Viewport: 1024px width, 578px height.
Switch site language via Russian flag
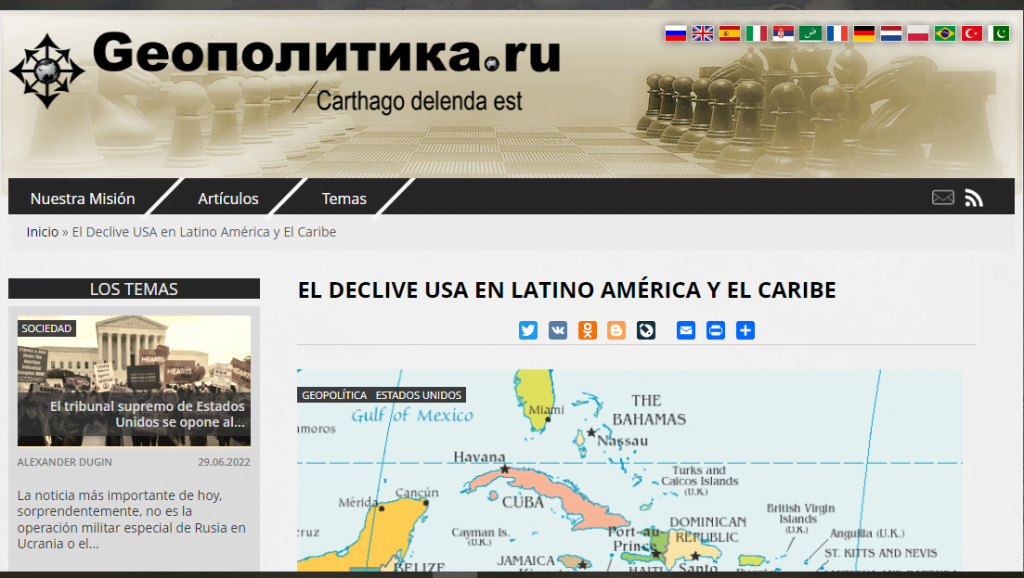click(675, 33)
